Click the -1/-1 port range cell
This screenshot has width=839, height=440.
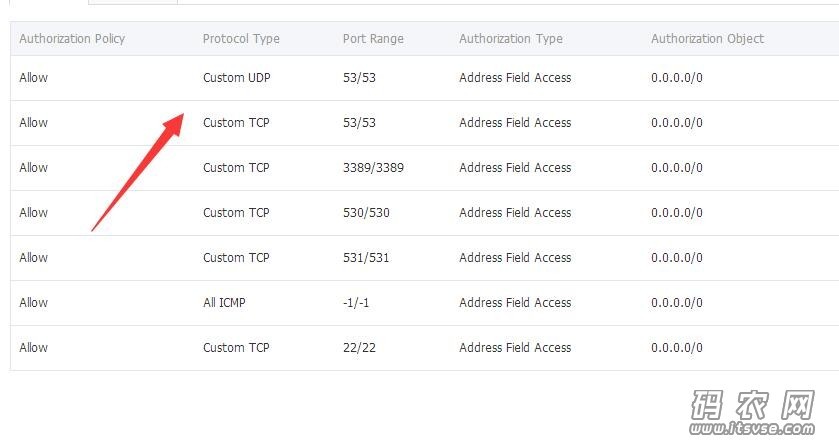pyautogui.click(x=356, y=302)
